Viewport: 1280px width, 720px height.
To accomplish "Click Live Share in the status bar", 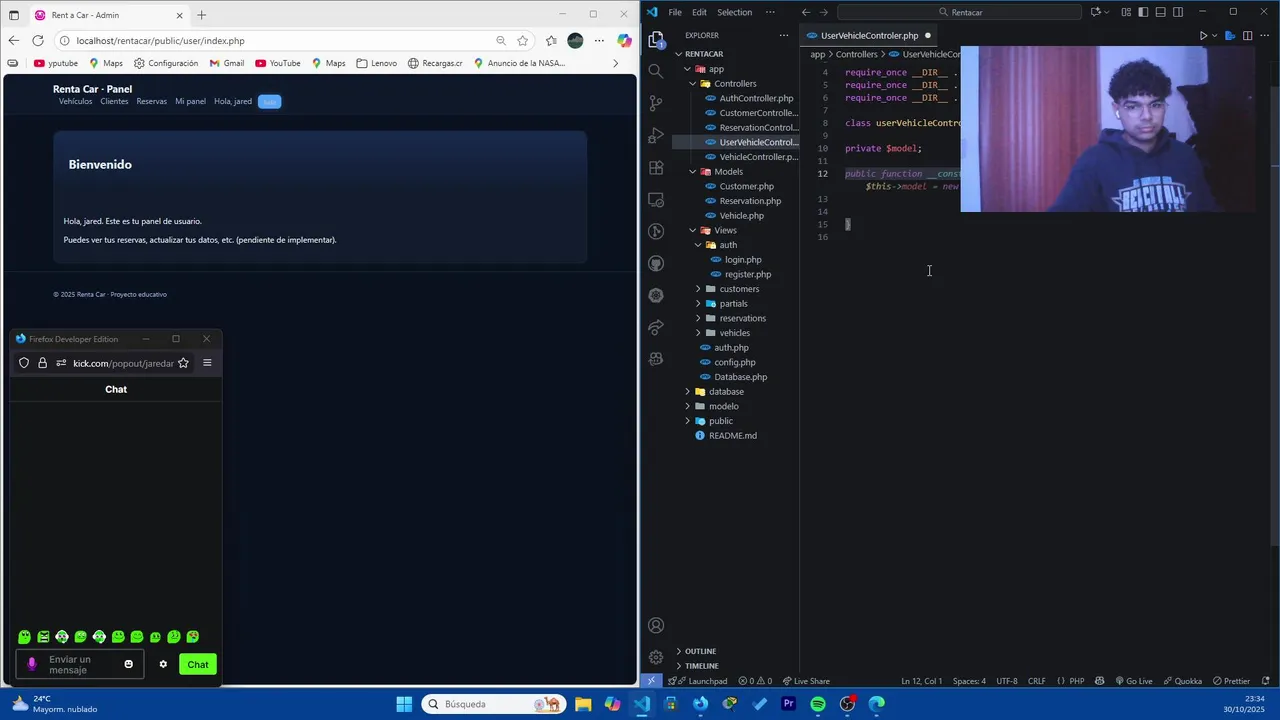I will (x=806, y=681).
